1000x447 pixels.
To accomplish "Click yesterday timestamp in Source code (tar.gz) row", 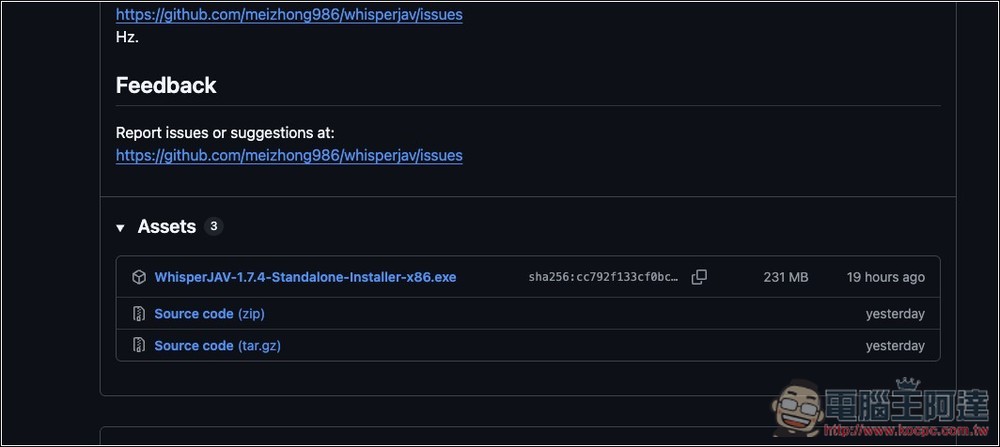I will pyautogui.click(x=895, y=346).
